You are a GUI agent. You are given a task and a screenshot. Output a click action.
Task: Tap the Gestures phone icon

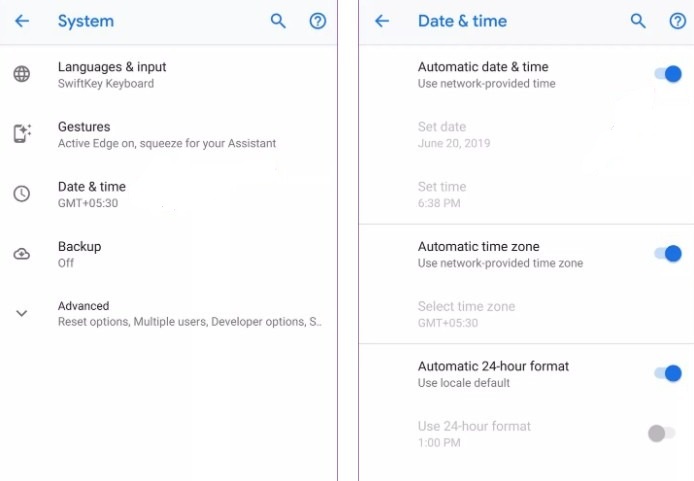[x=22, y=134]
